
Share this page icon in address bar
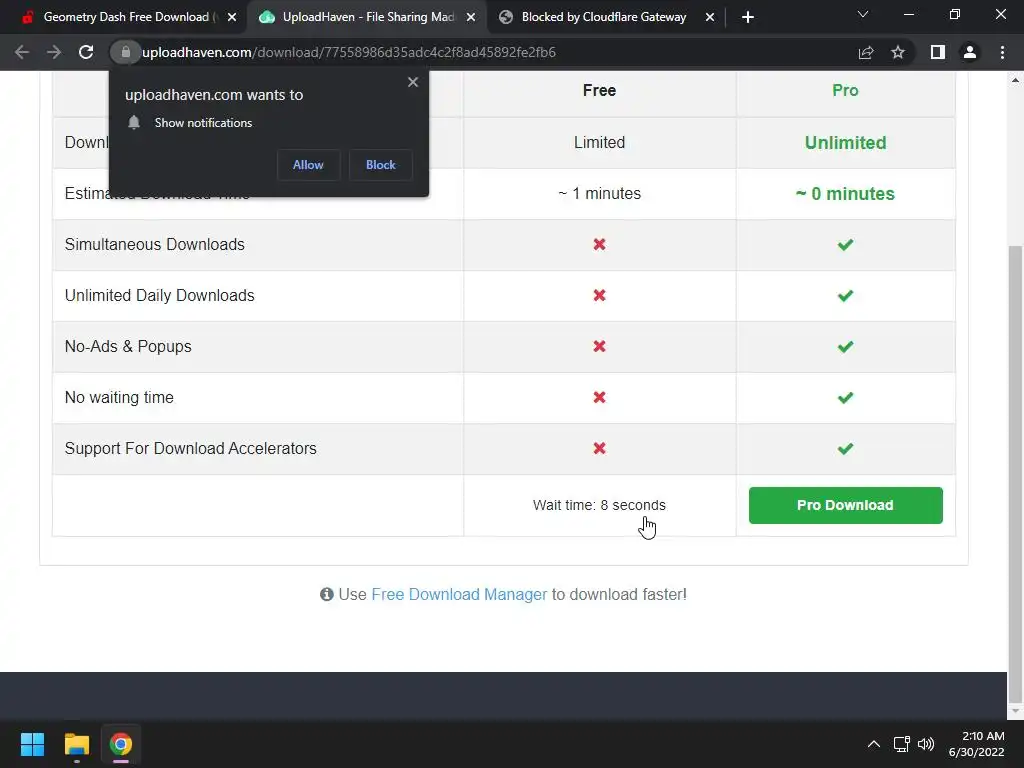pos(866,52)
